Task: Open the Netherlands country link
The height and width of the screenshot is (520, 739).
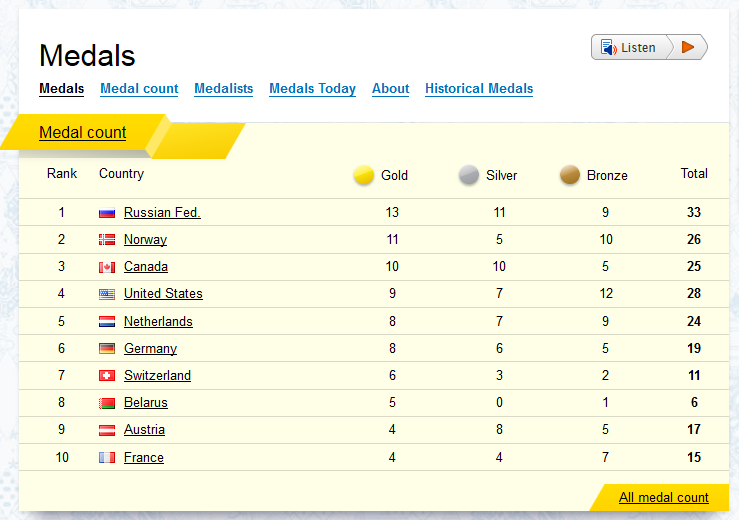Action: point(158,321)
